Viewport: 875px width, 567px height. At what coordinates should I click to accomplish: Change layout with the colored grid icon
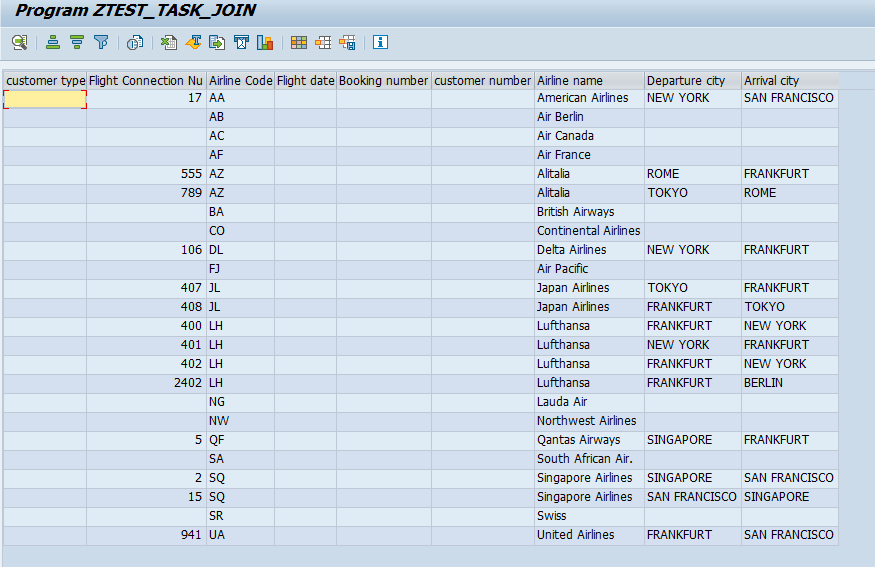tap(299, 42)
